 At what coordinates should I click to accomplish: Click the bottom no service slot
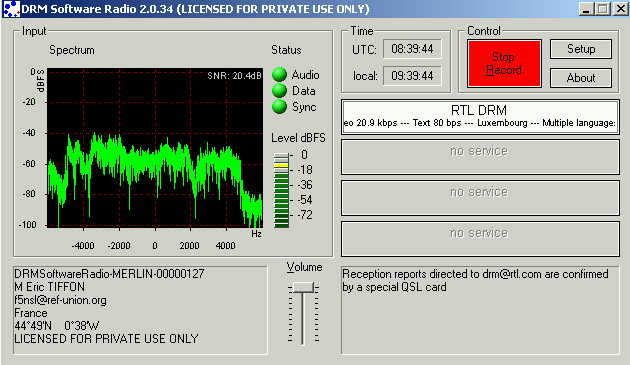(x=480, y=239)
